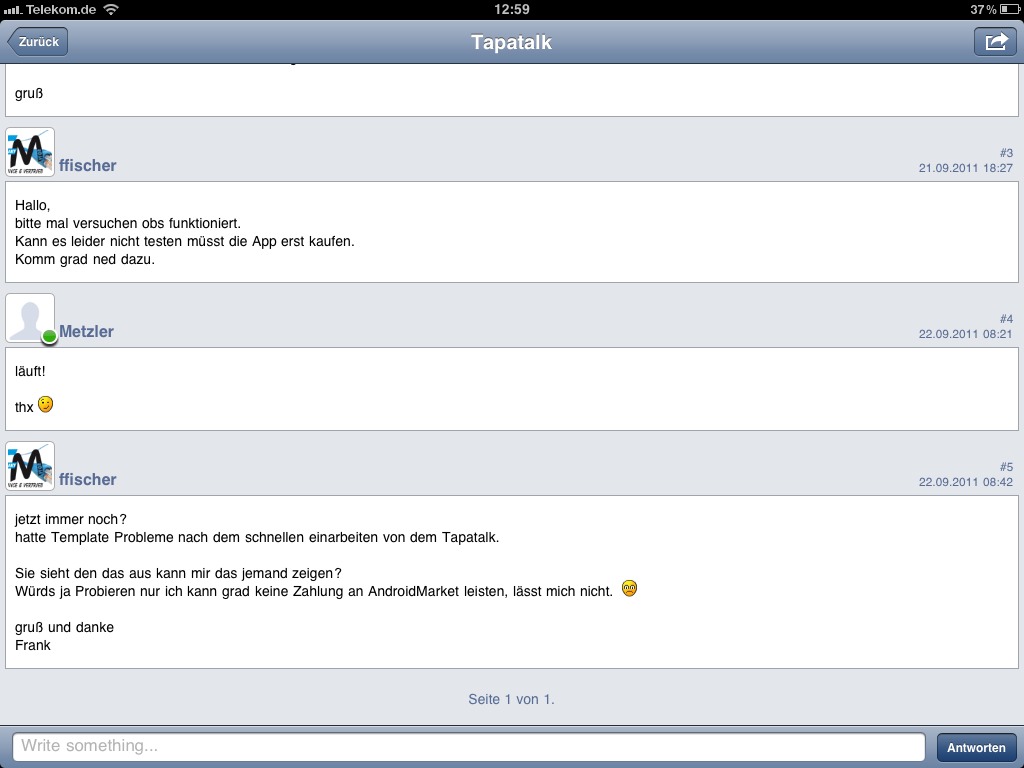Tap the Antworten reply button
Image resolution: width=1024 pixels, height=768 pixels.
click(976, 747)
